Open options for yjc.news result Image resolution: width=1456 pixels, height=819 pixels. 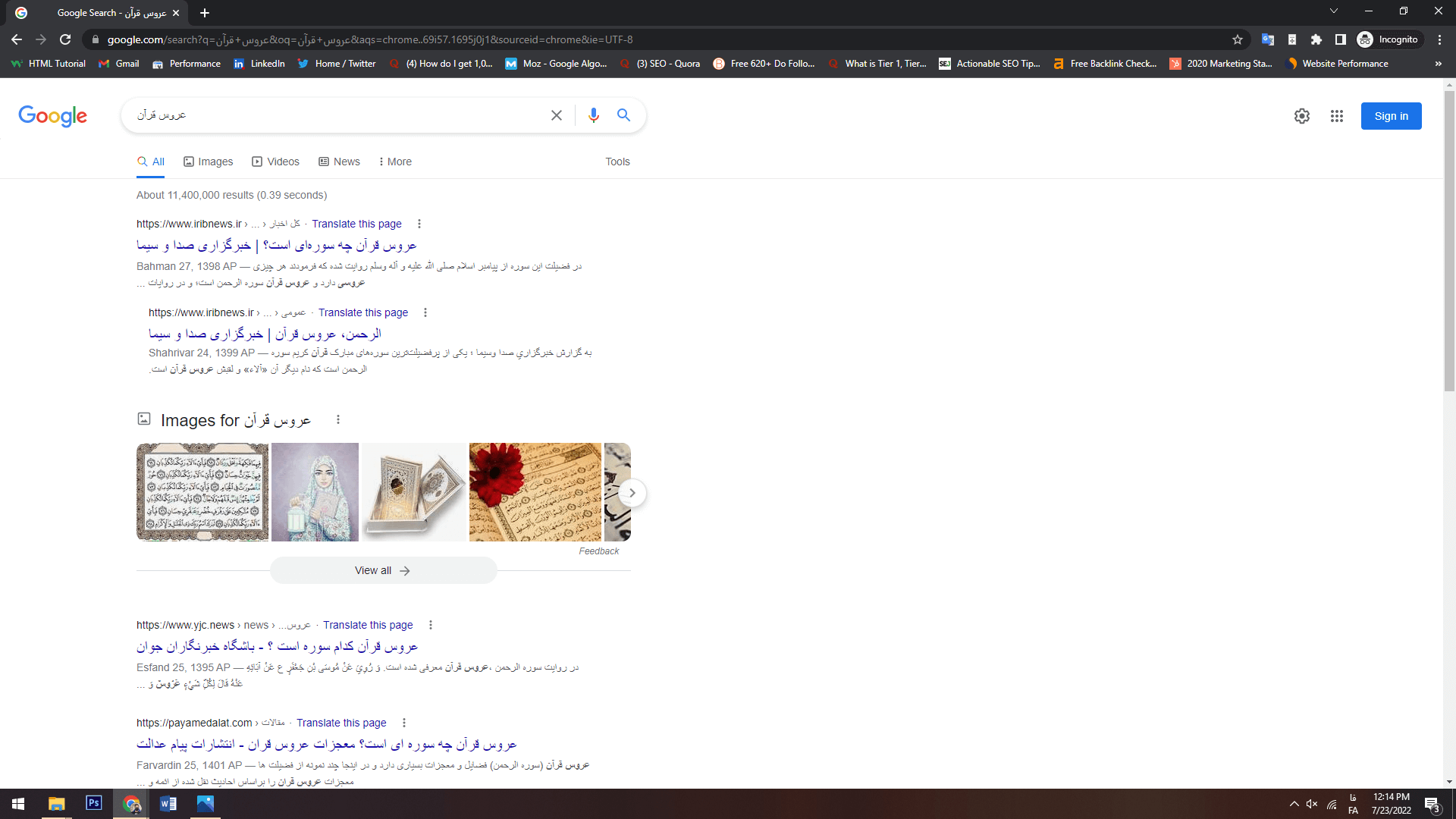click(x=431, y=625)
